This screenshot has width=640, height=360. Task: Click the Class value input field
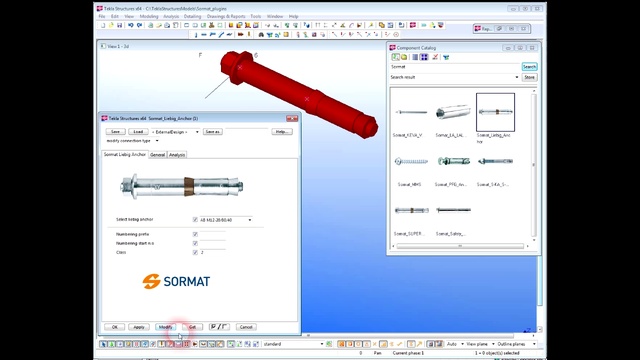point(213,252)
